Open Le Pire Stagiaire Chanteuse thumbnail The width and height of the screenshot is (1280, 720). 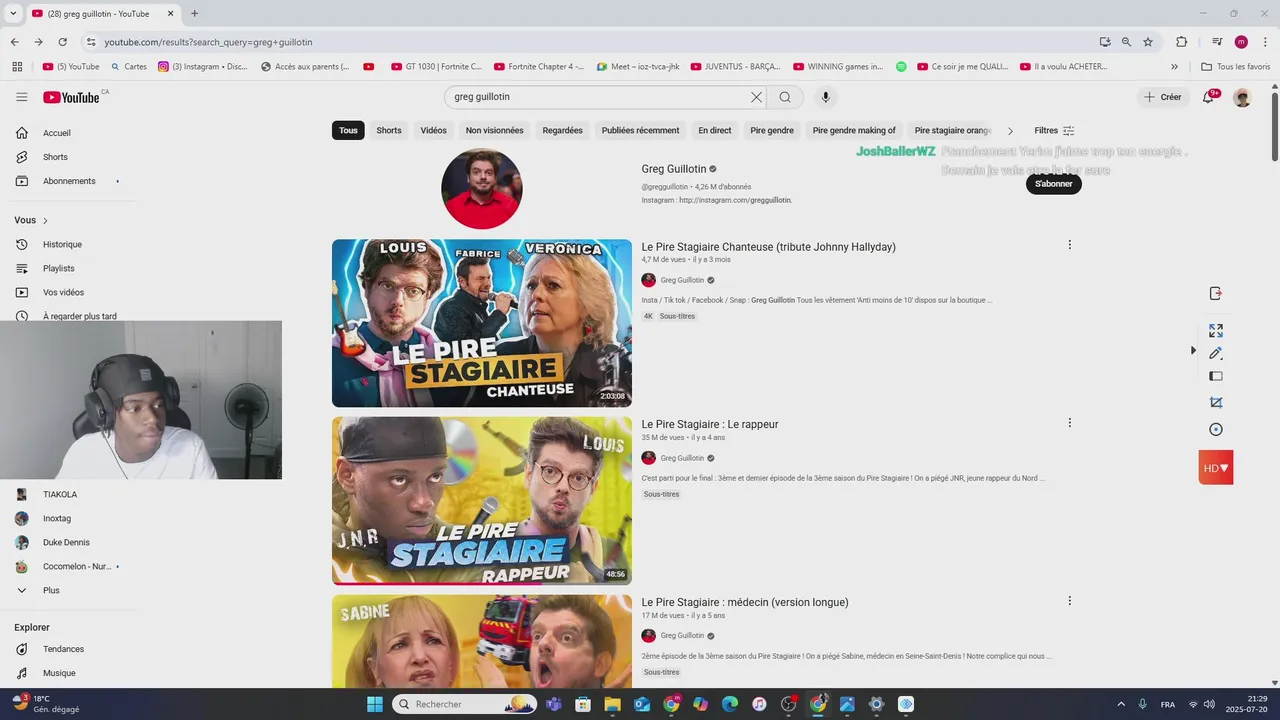(x=482, y=323)
